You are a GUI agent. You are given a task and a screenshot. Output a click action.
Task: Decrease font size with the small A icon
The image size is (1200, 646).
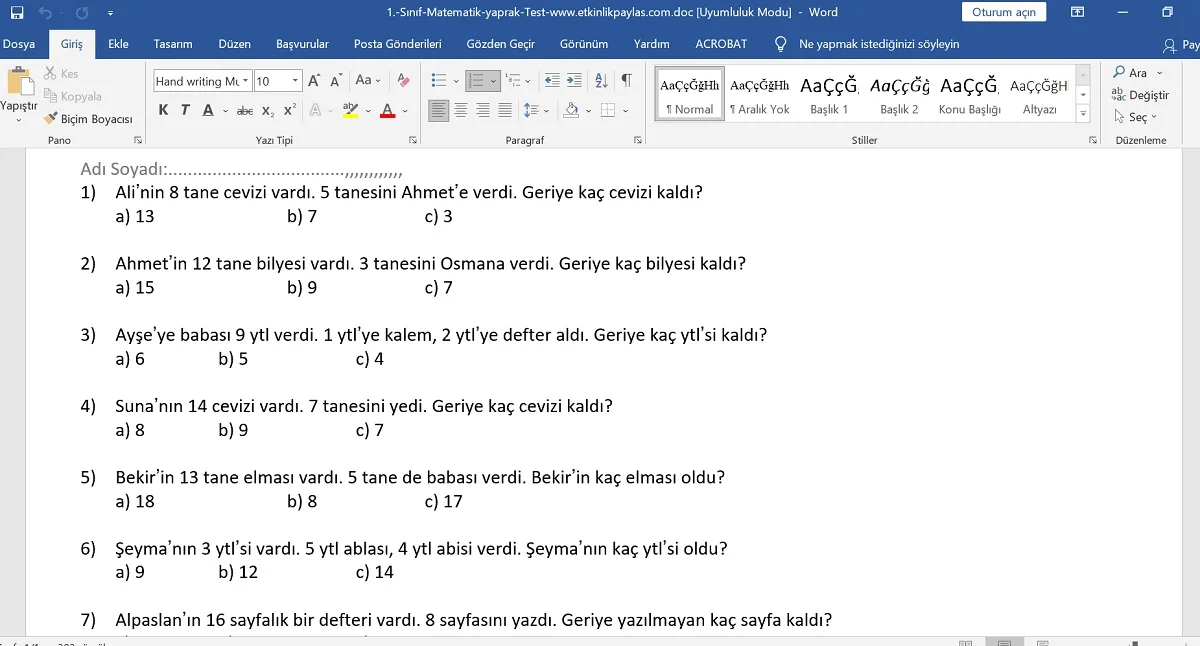click(335, 81)
